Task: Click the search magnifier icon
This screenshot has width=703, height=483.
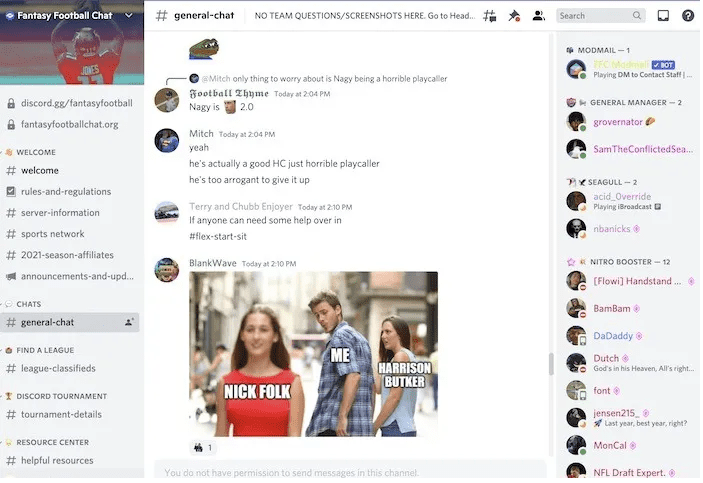Action: tap(637, 16)
